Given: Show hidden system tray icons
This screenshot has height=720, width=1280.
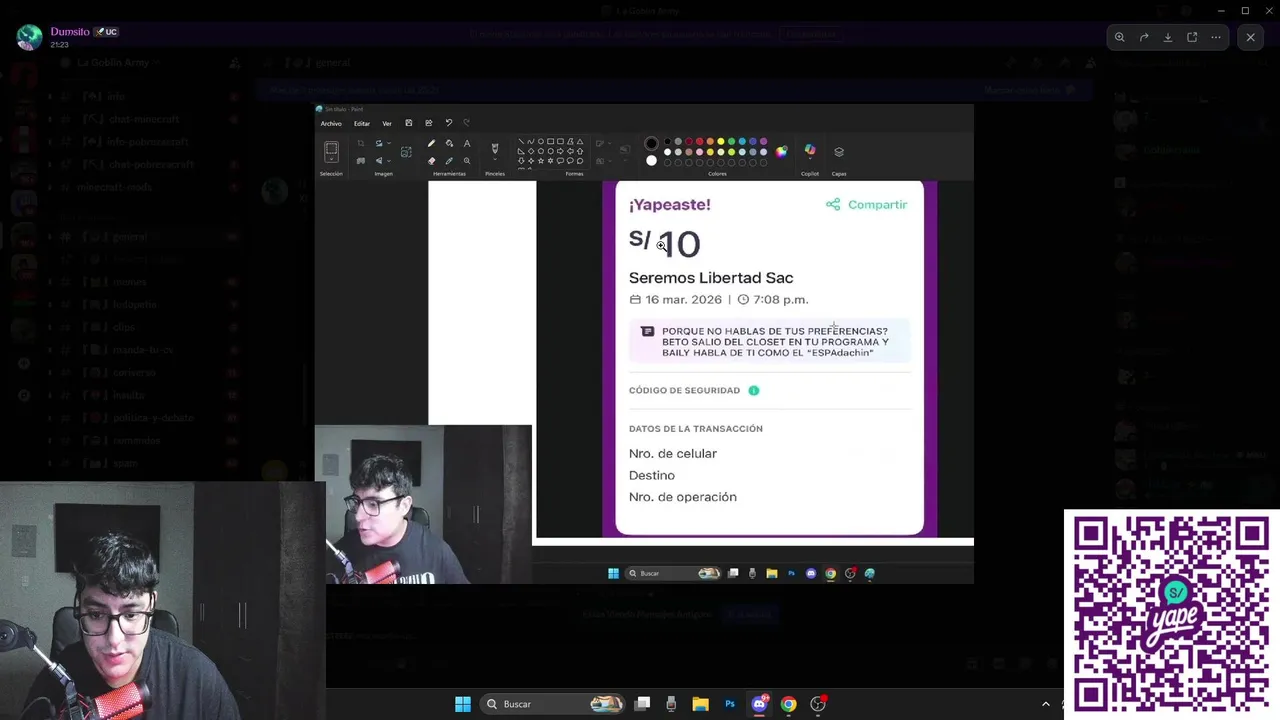Looking at the screenshot, I should pyautogui.click(x=1046, y=704).
